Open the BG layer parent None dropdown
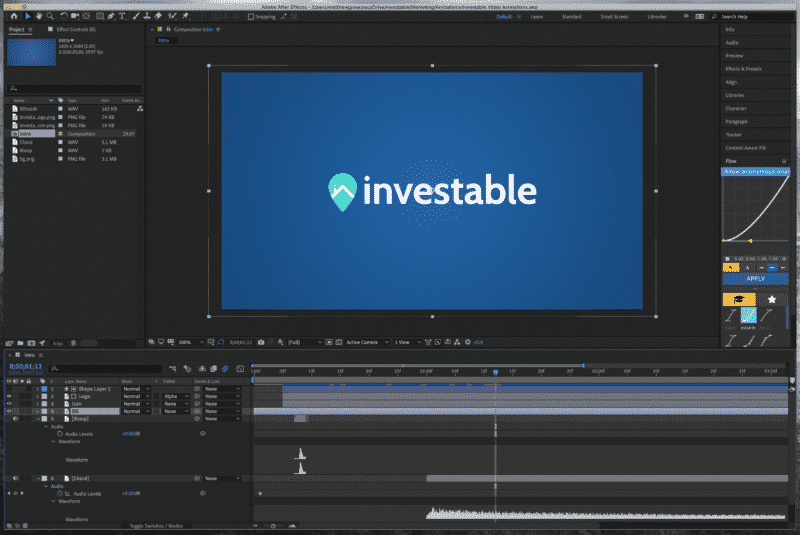 pyautogui.click(x=222, y=411)
